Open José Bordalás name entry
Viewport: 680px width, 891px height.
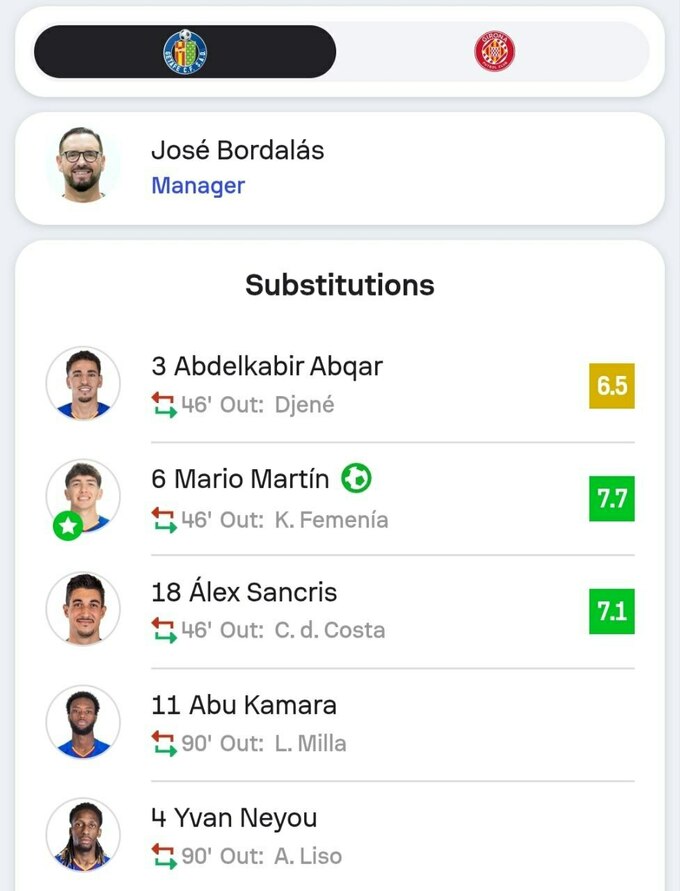(237, 151)
